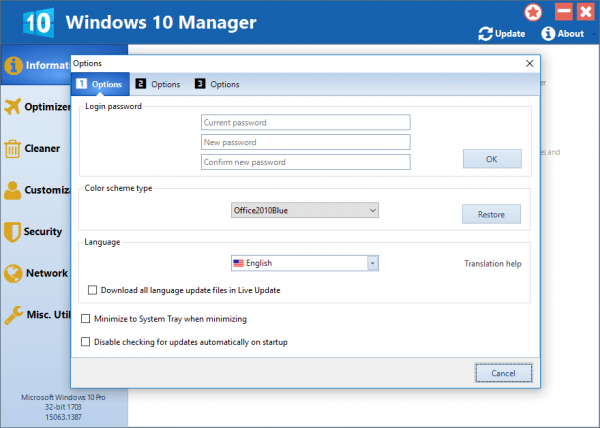Switch to the first Options tab label
The image size is (600, 428).
click(107, 84)
